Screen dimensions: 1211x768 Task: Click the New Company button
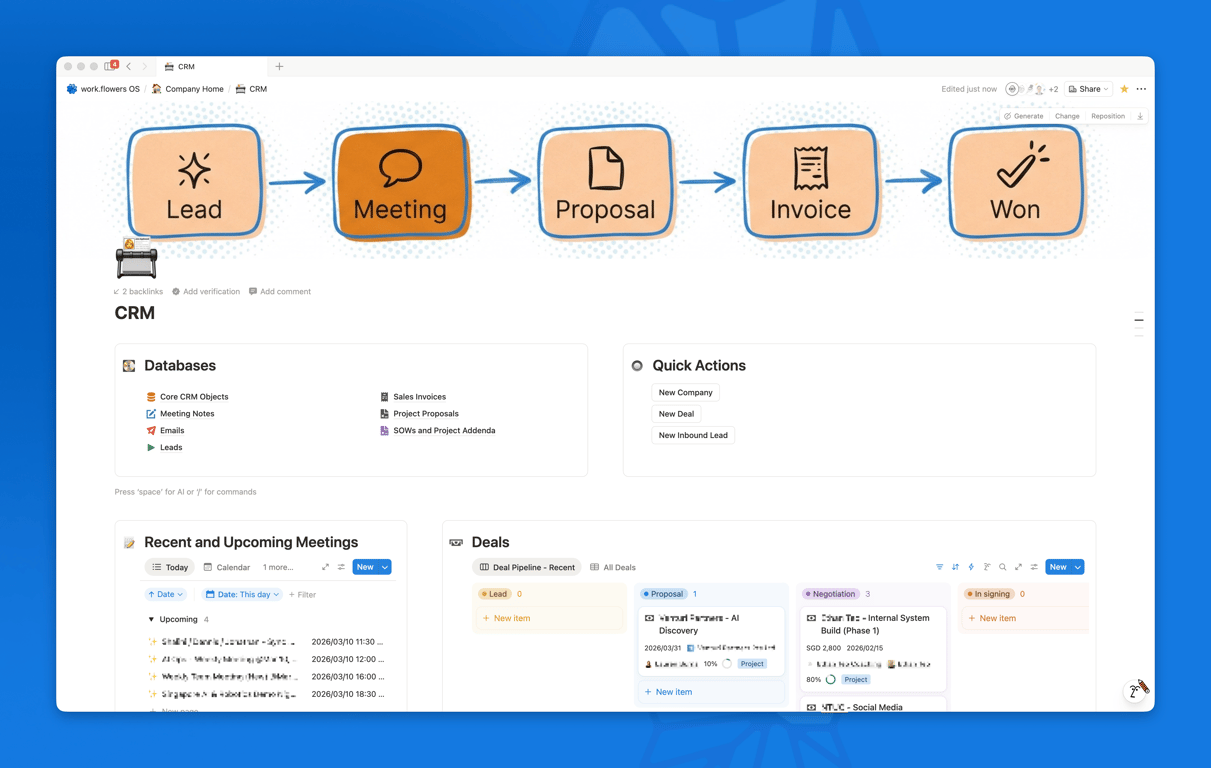(685, 392)
